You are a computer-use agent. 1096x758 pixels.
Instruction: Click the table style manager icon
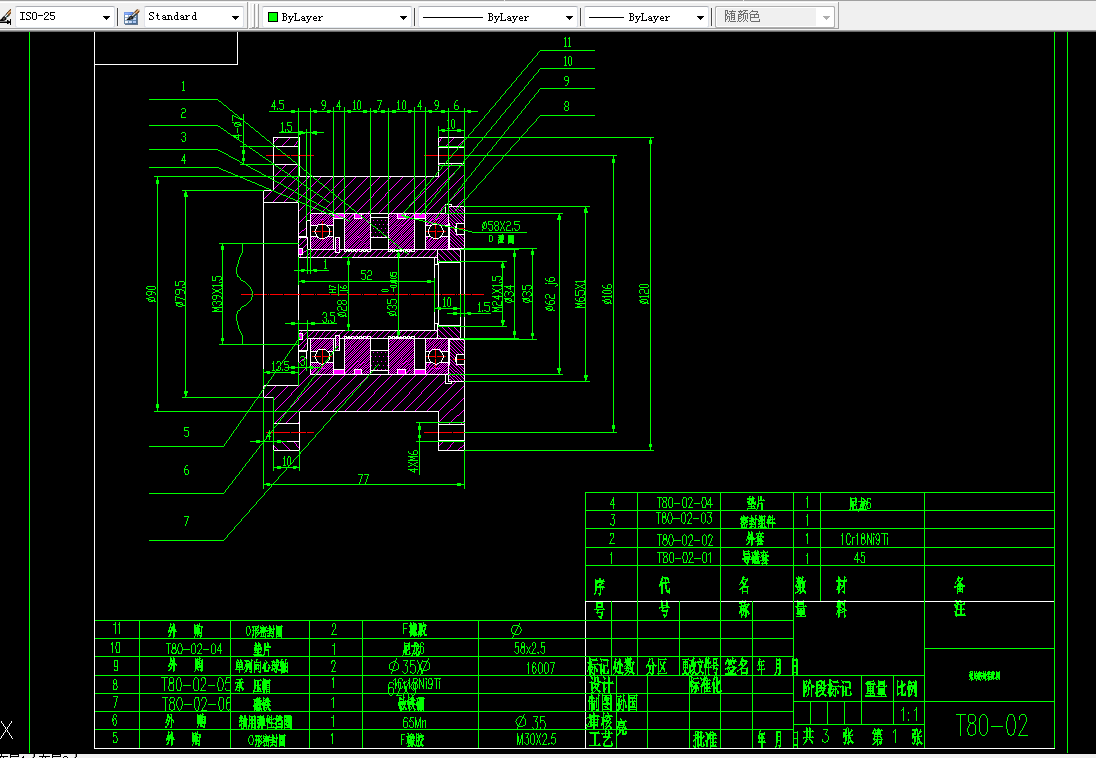click(131, 17)
